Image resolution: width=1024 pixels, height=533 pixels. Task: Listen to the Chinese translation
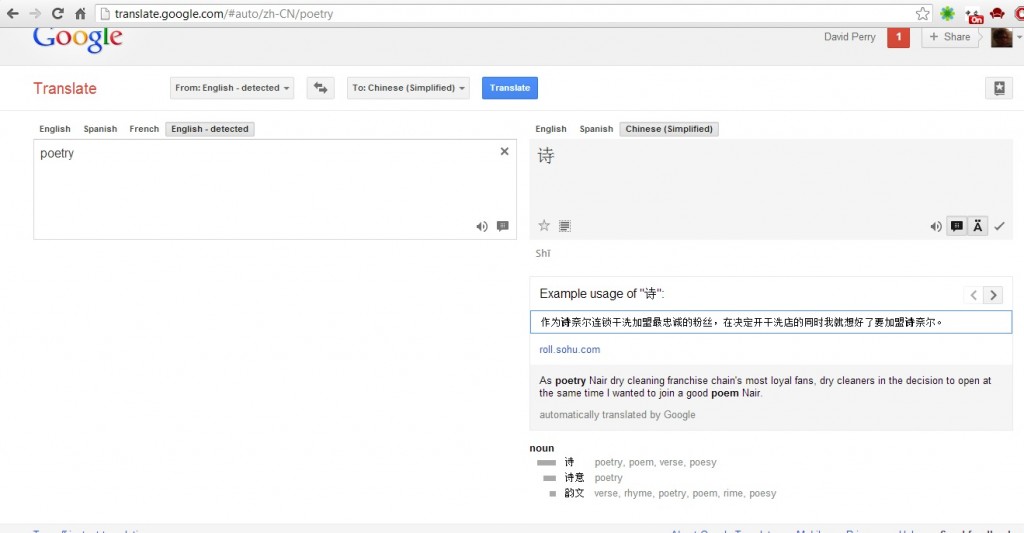point(936,227)
